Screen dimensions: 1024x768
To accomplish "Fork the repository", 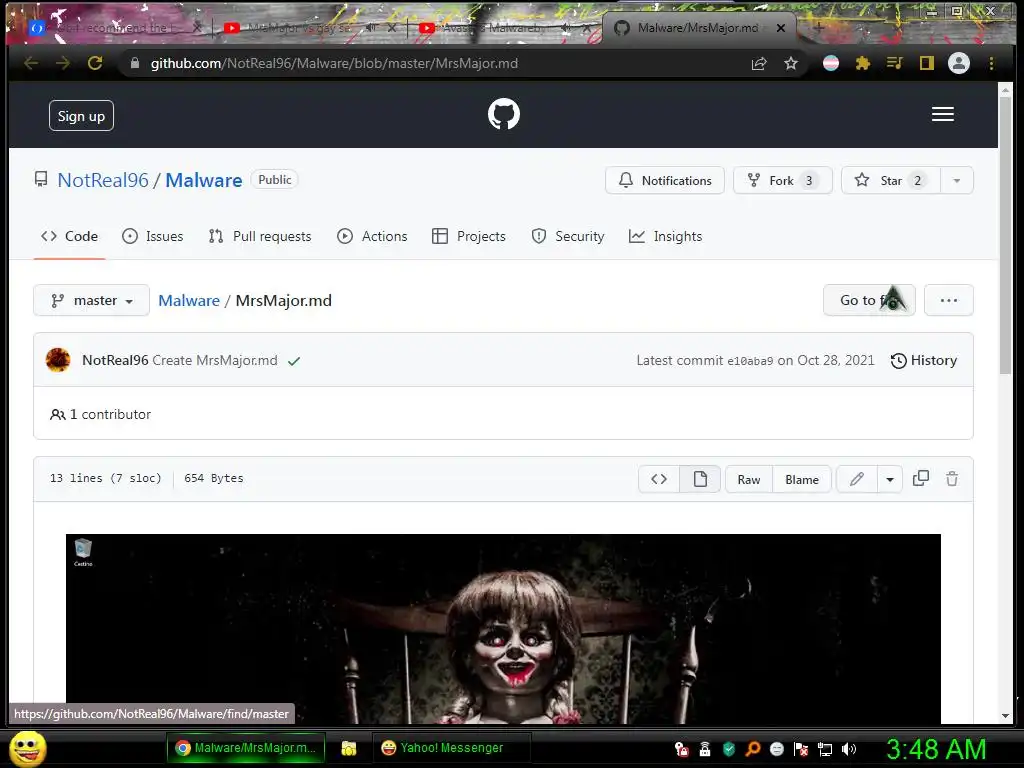I will (x=782, y=180).
